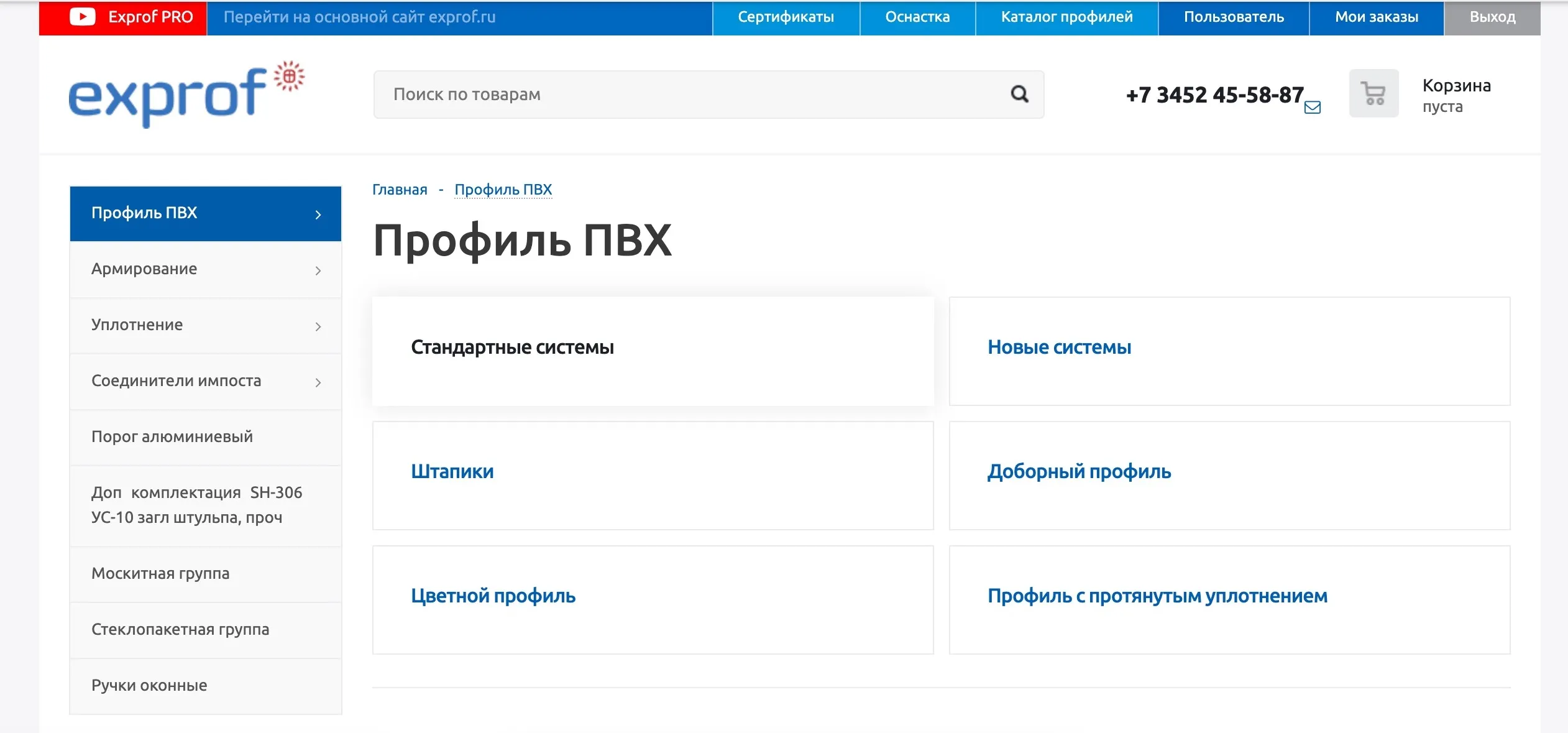1568x733 pixels.
Task: Click the exprof logo
Action: click(186, 95)
